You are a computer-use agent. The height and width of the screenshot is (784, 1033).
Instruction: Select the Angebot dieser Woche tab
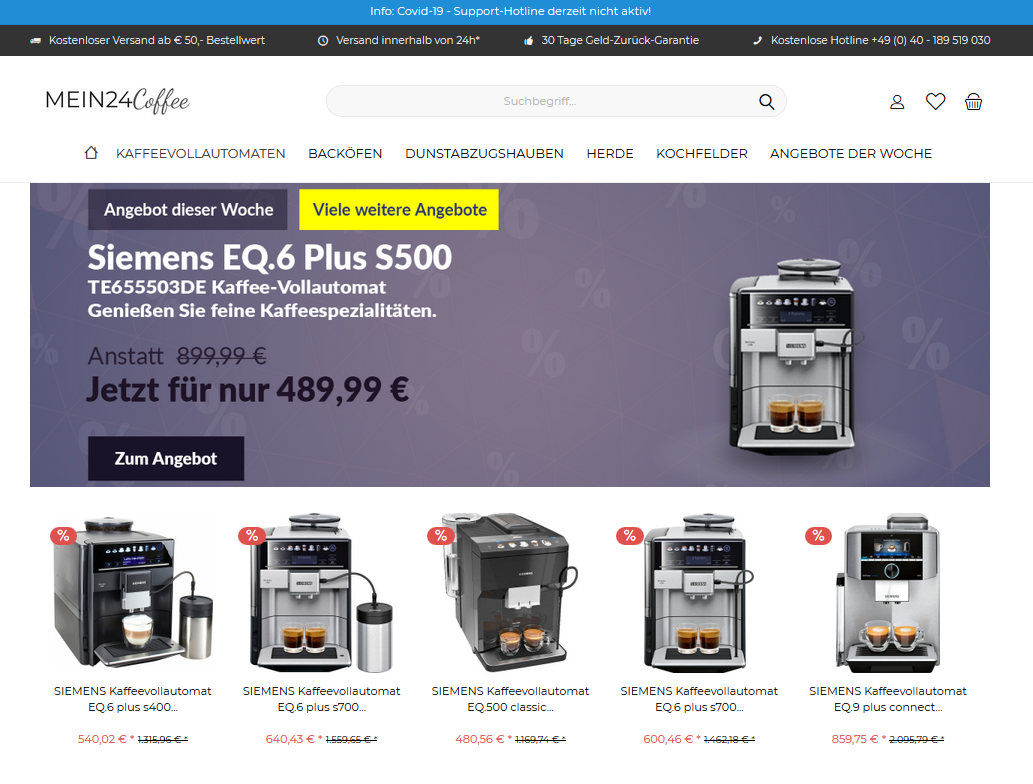(x=188, y=210)
